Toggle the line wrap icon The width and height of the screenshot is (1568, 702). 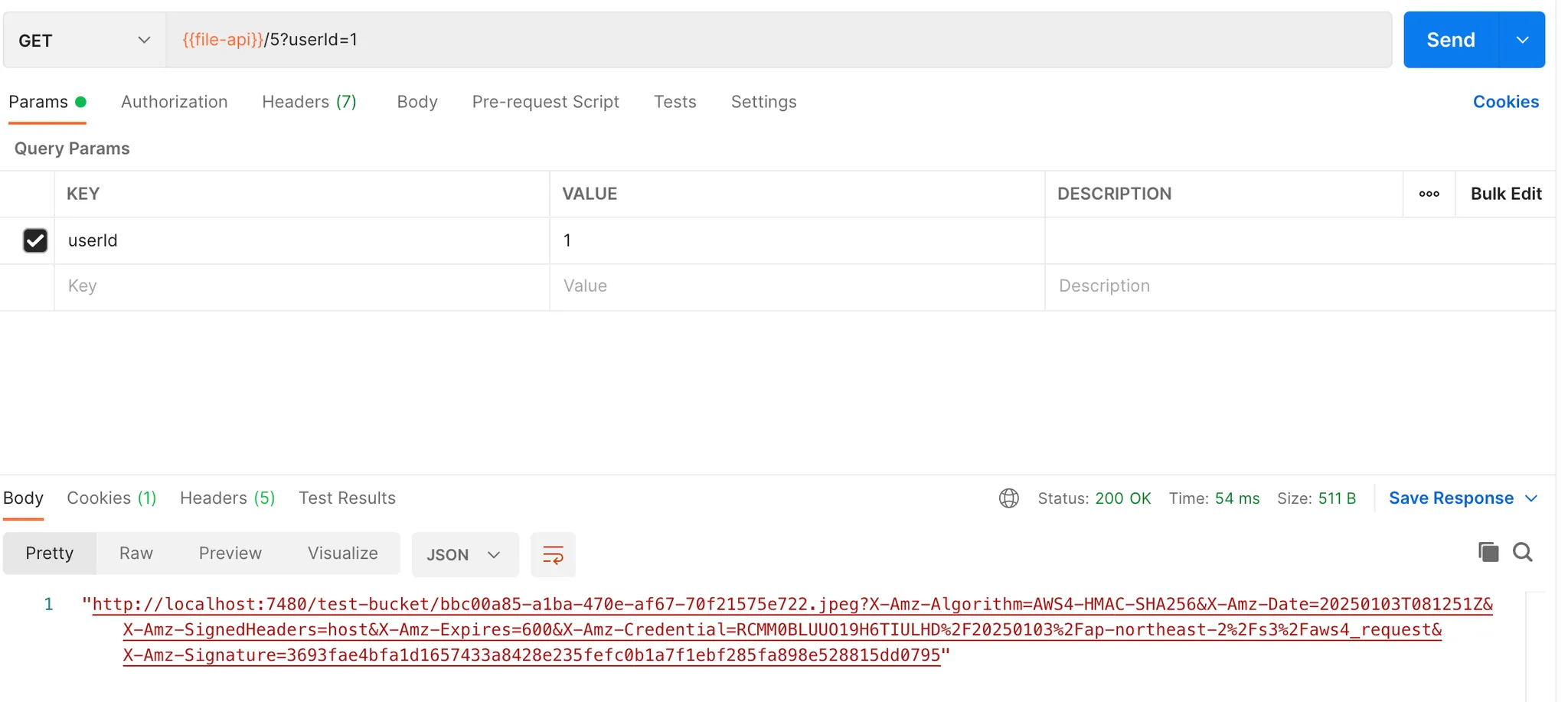click(x=553, y=554)
